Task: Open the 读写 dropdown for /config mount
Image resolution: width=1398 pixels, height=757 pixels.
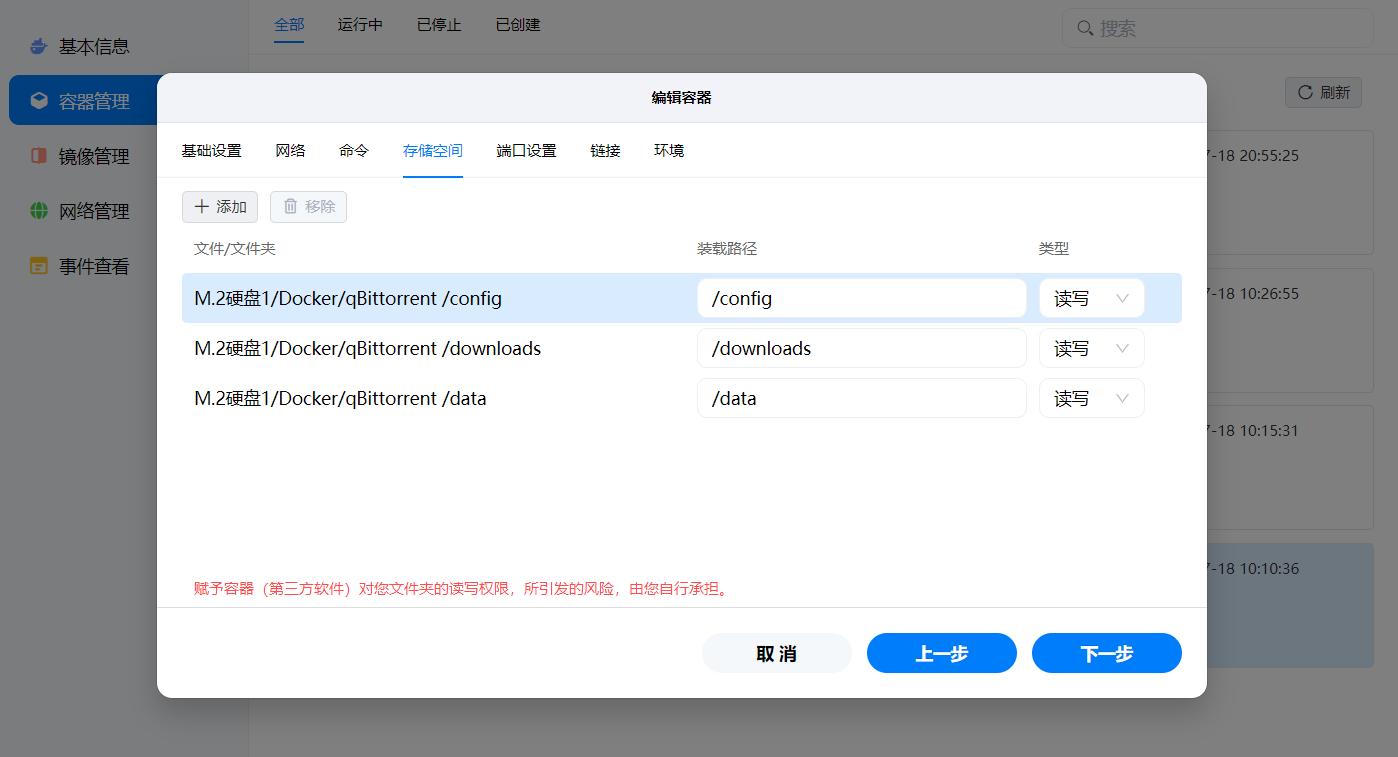Action: (1091, 297)
